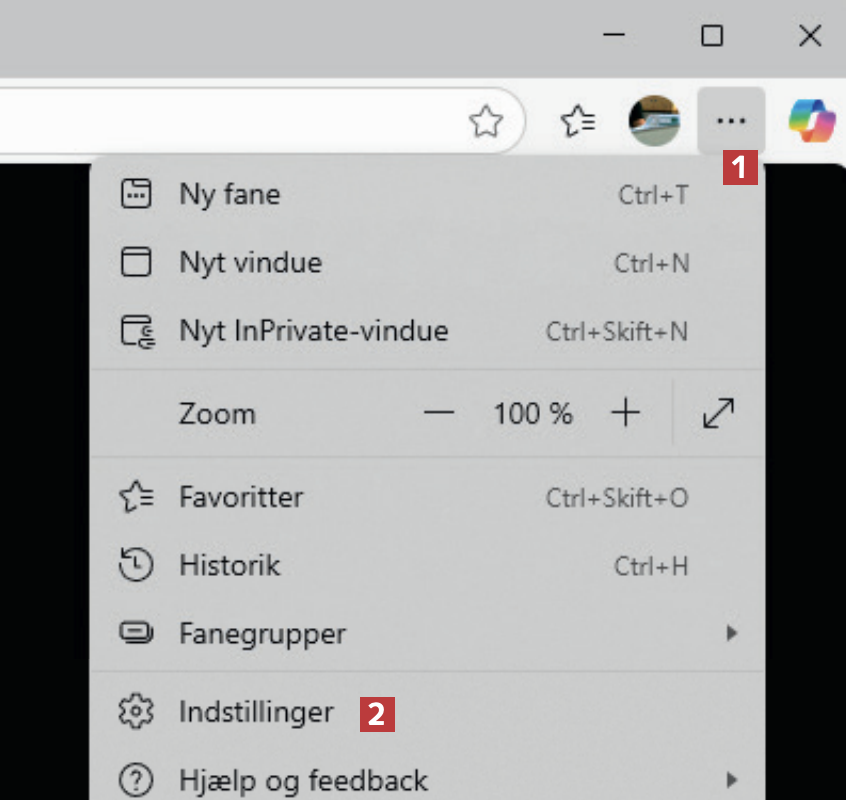The image size is (846, 800).
Task: Click the Ny fane tab icon
Action: (136, 194)
